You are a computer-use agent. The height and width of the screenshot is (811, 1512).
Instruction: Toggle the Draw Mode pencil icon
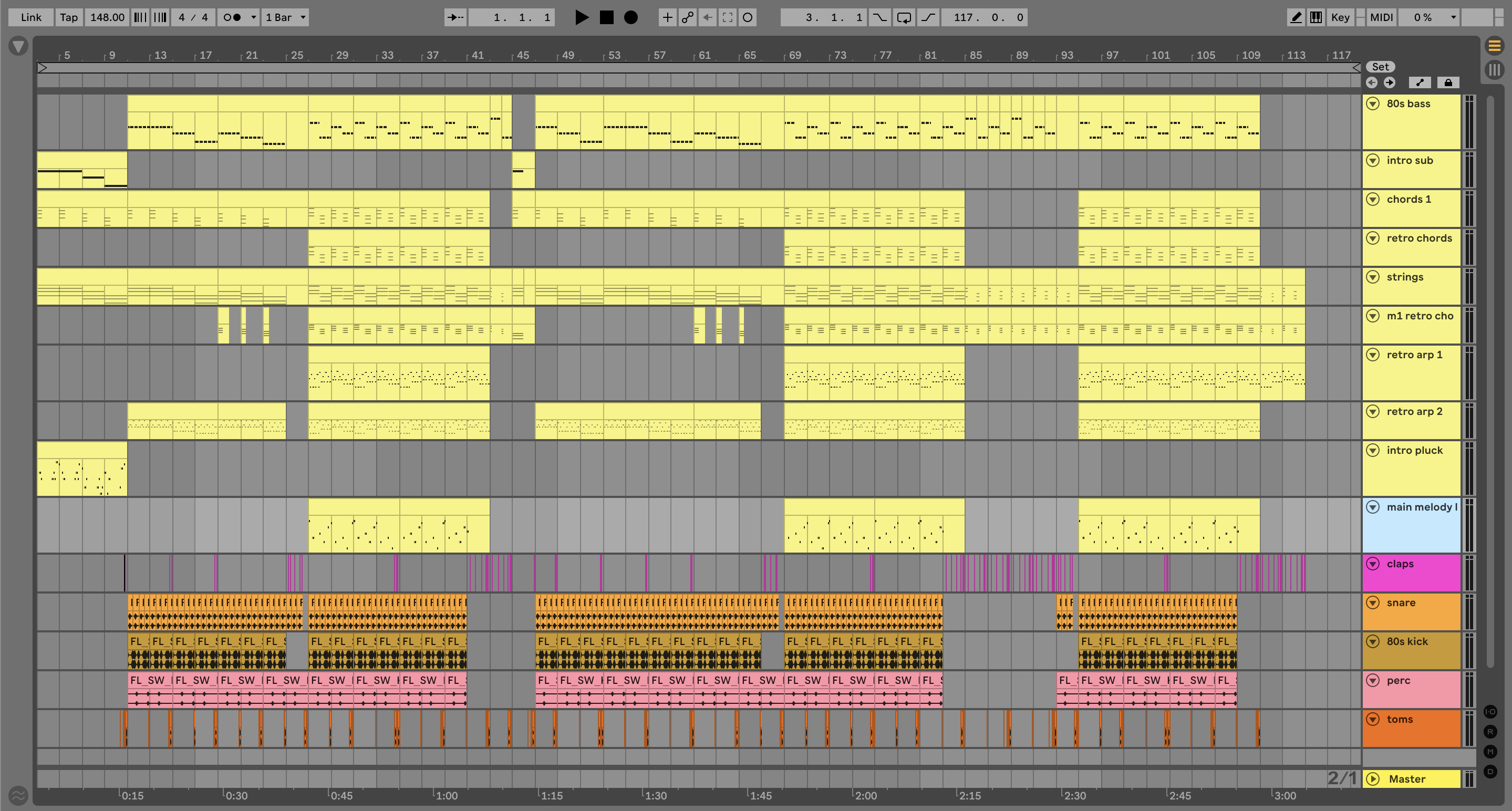[x=1296, y=18]
